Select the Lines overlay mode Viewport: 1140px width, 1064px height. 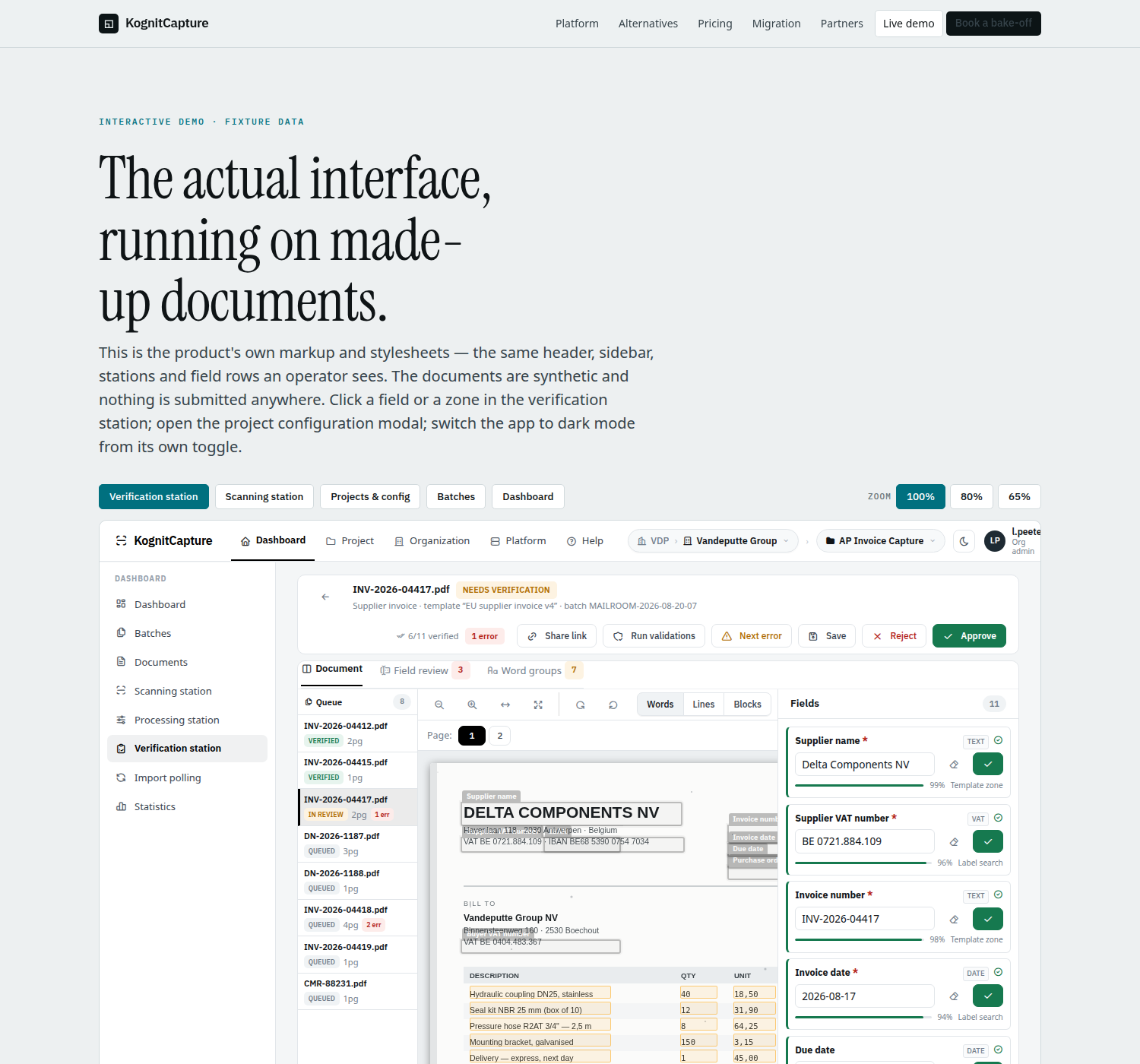(704, 705)
